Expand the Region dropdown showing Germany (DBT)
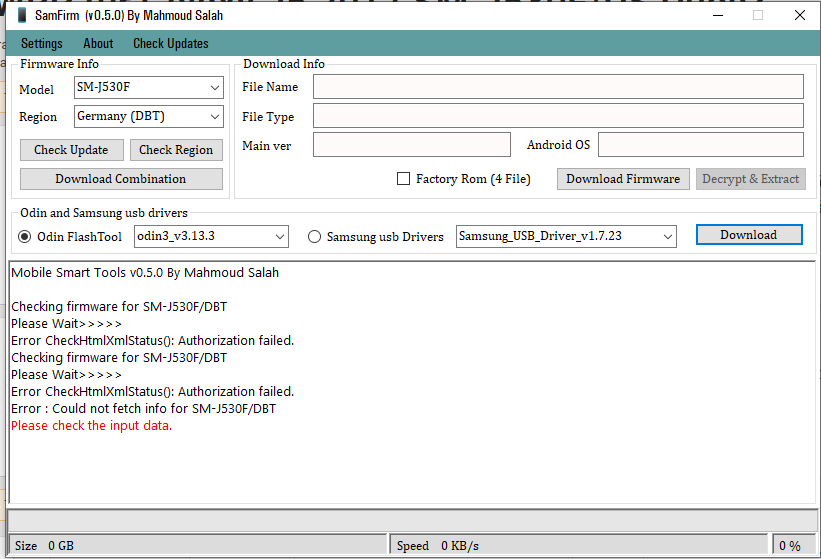The image size is (821, 559). 149,116
